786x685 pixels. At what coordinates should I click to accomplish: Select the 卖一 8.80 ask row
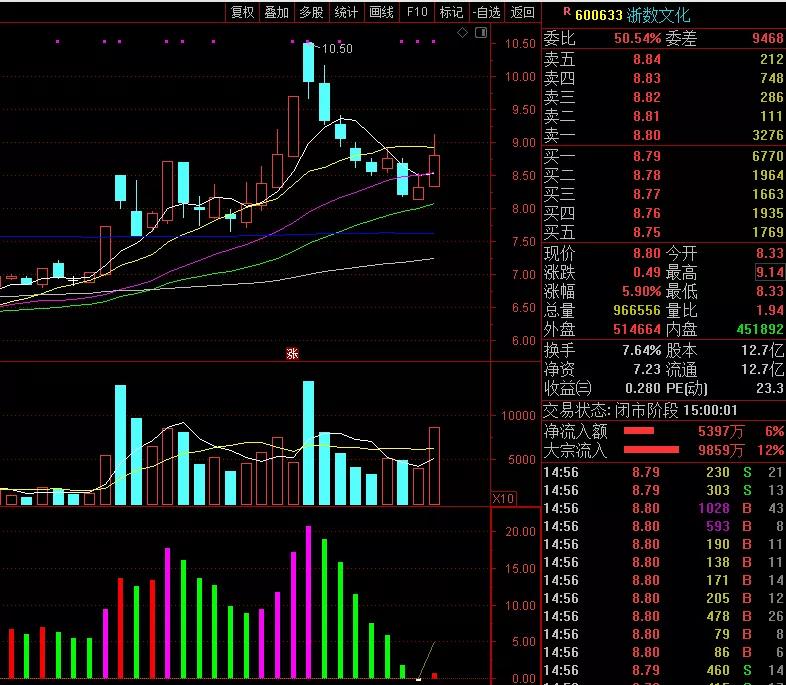664,135
